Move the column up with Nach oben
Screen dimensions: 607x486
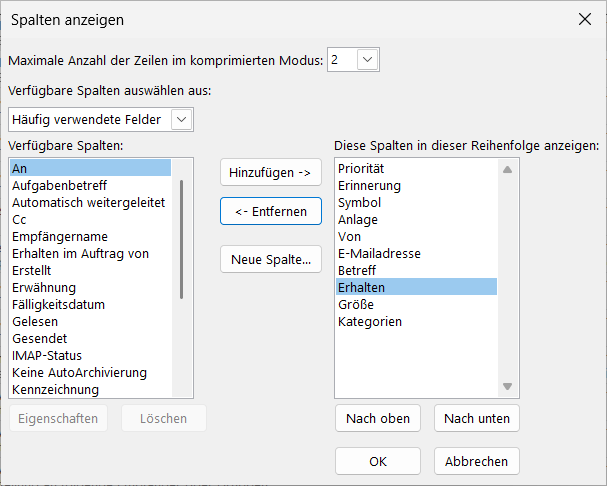point(378,419)
